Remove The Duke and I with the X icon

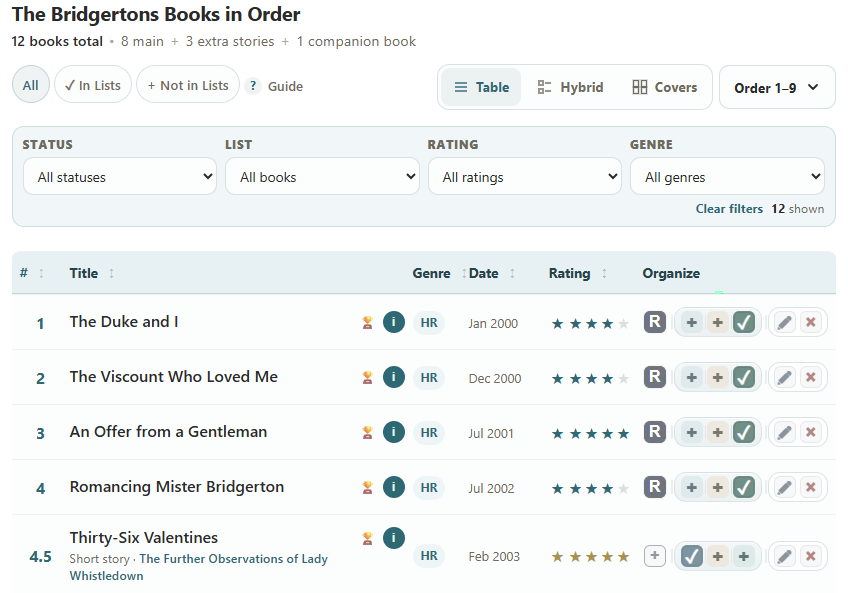pyautogui.click(x=811, y=322)
